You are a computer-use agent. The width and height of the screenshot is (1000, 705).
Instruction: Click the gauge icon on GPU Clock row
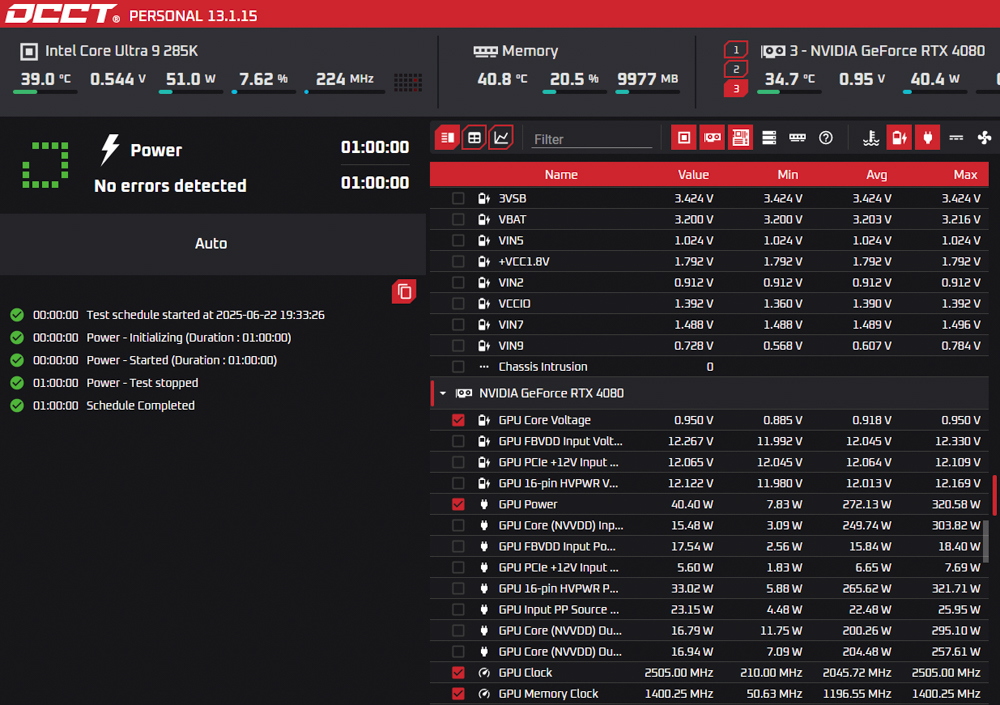pyautogui.click(x=484, y=673)
